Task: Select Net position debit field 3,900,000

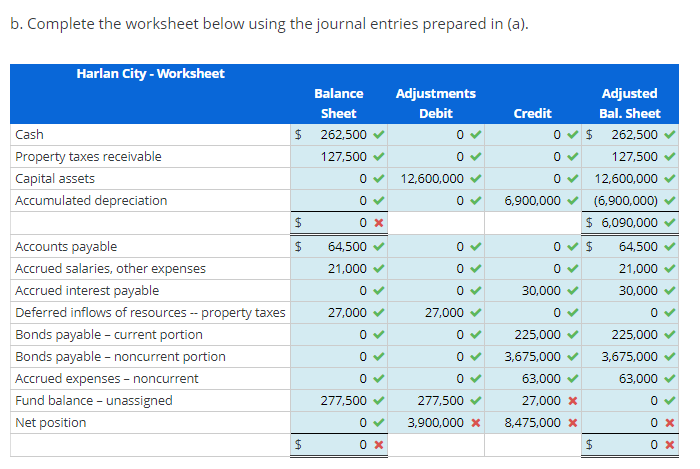Action: click(436, 423)
